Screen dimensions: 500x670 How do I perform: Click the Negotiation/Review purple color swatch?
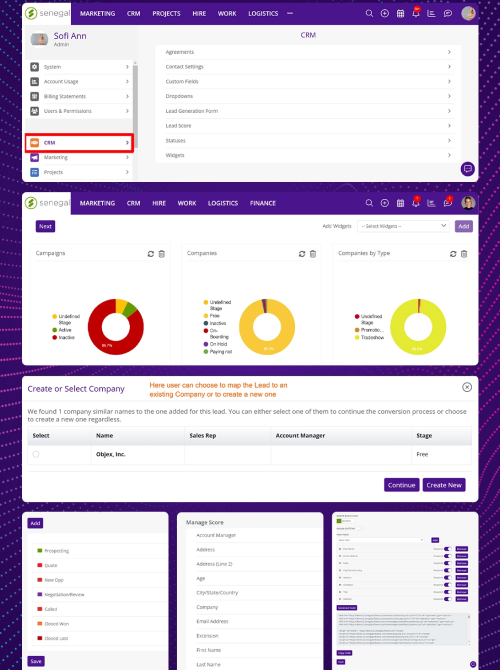point(40,594)
